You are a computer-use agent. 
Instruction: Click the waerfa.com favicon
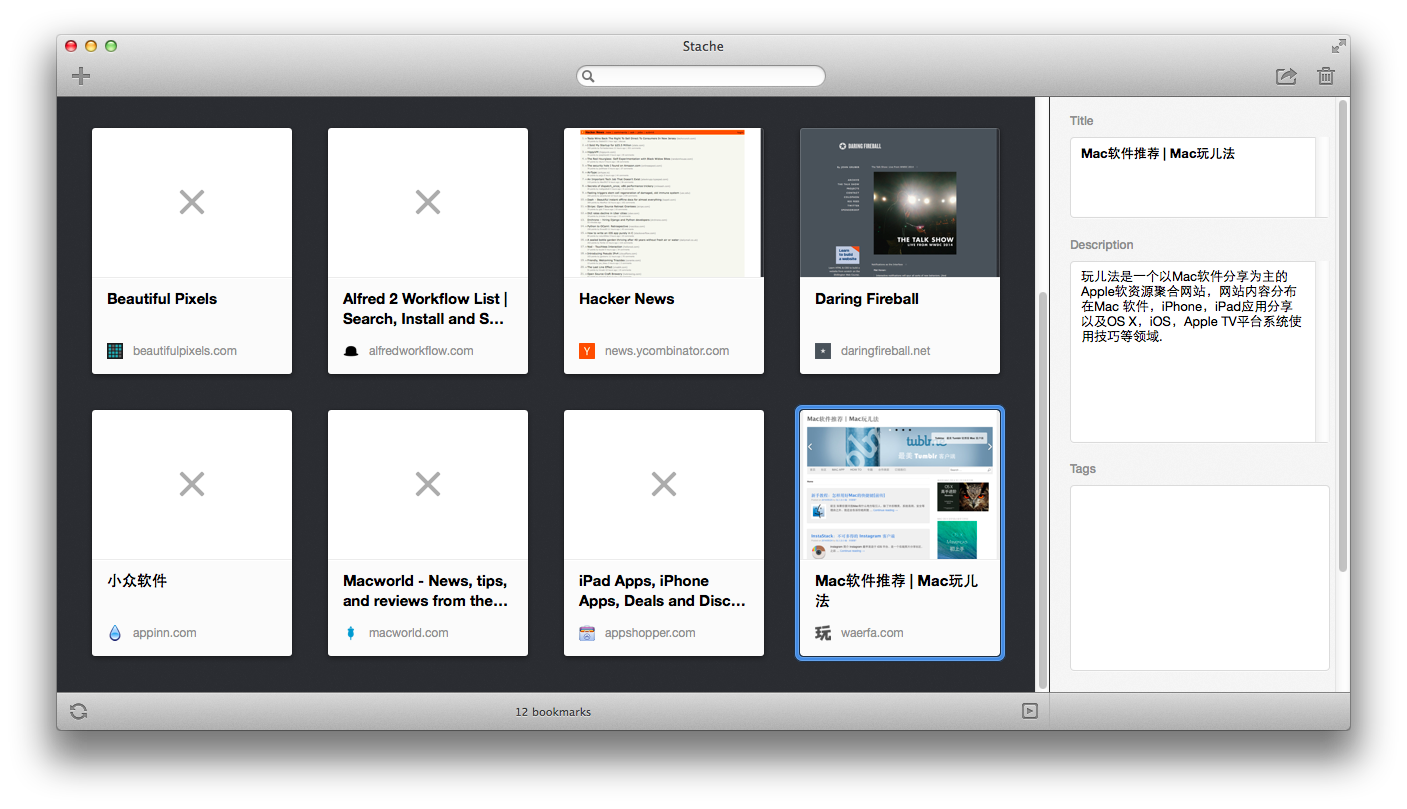(823, 633)
